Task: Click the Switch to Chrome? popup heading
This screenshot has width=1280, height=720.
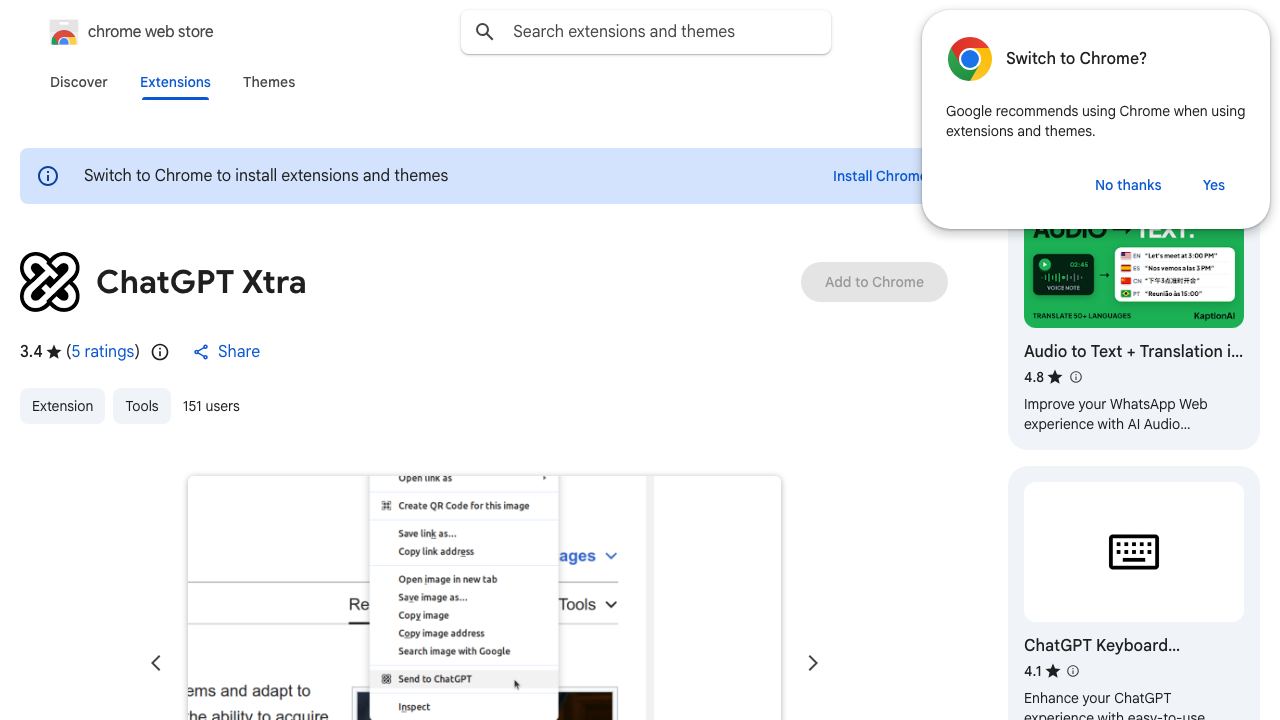Action: pyautogui.click(x=1076, y=59)
